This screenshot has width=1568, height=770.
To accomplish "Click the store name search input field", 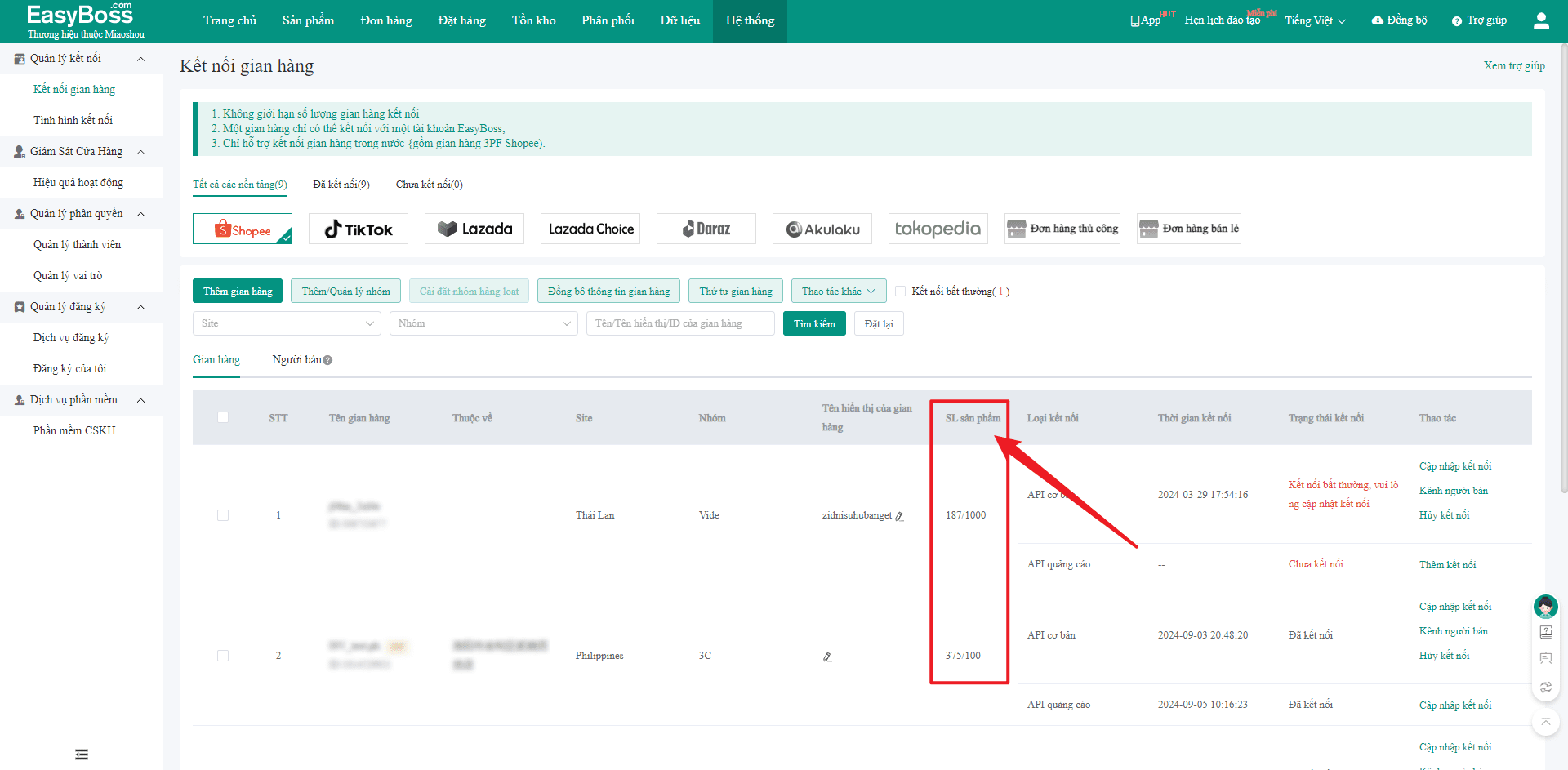I will click(680, 323).
